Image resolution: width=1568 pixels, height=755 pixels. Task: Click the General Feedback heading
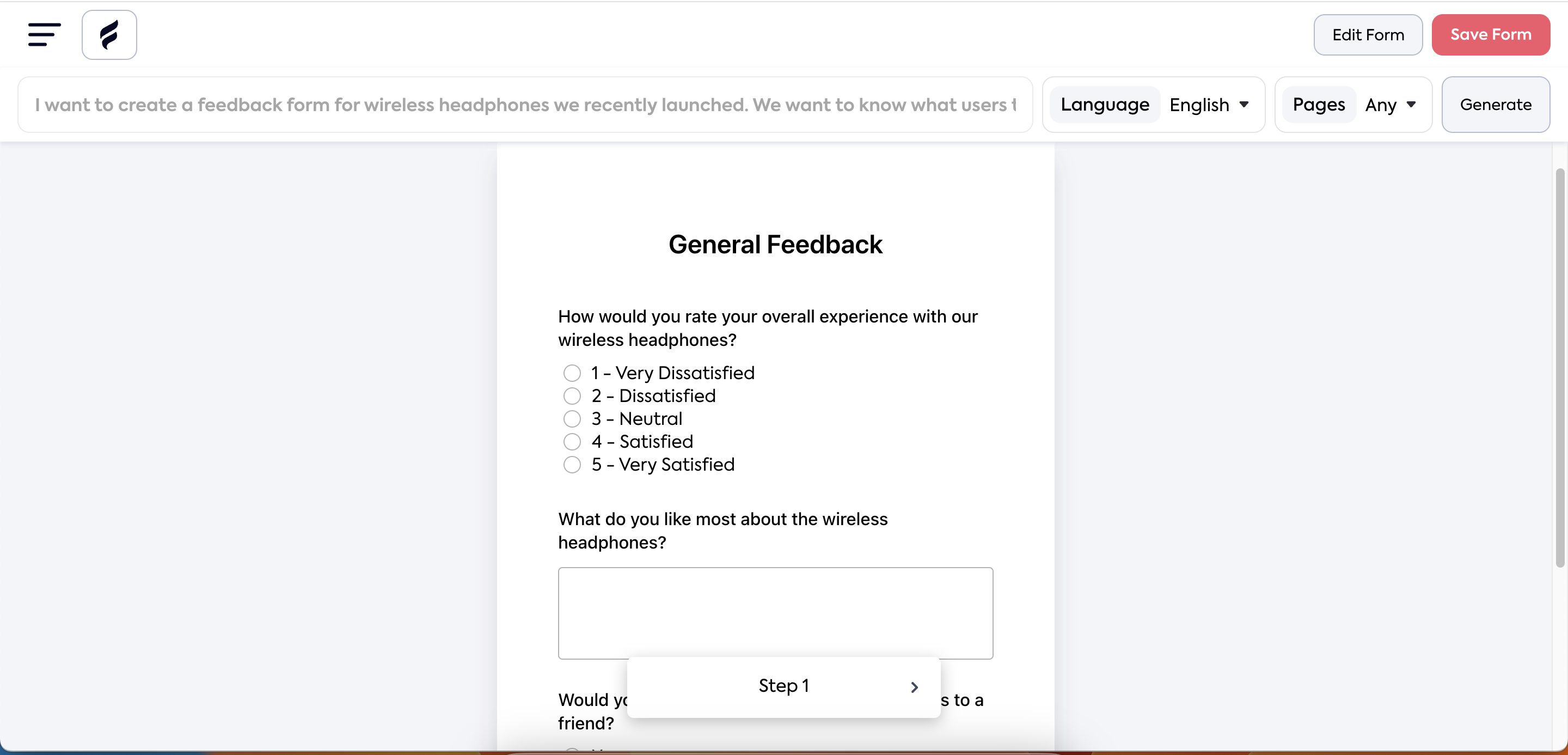[x=775, y=244]
